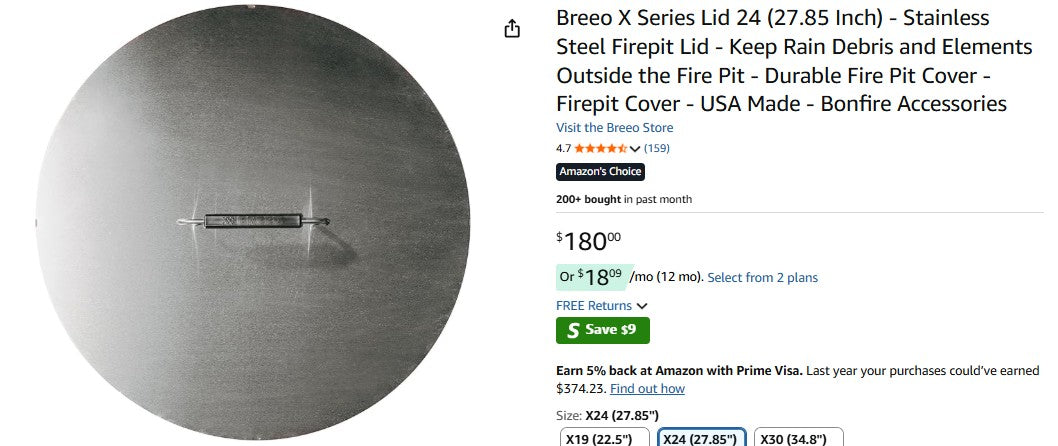This screenshot has height=446, width=1058.
Task: Visit the Breeo Store link
Action: 614,128
